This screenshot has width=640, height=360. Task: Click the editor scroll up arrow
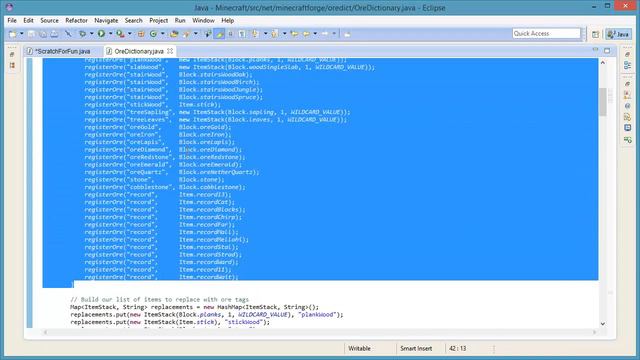tap(603, 62)
